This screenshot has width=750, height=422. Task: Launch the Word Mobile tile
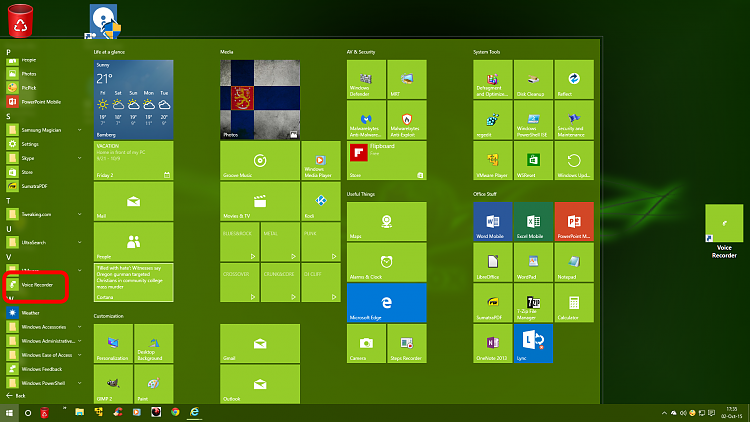point(493,222)
